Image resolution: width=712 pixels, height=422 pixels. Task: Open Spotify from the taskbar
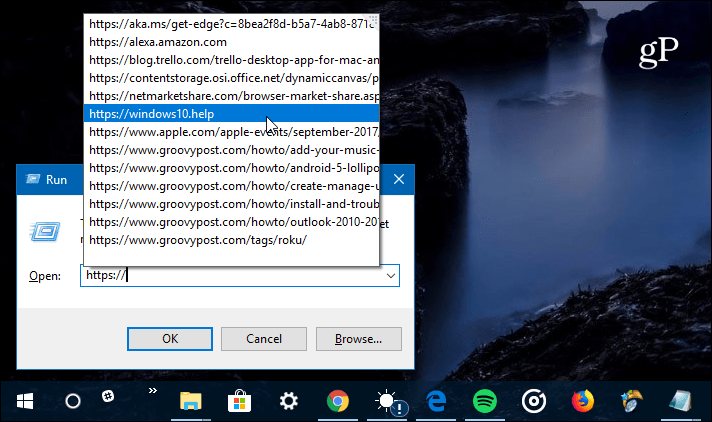pyautogui.click(x=485, y=402)
